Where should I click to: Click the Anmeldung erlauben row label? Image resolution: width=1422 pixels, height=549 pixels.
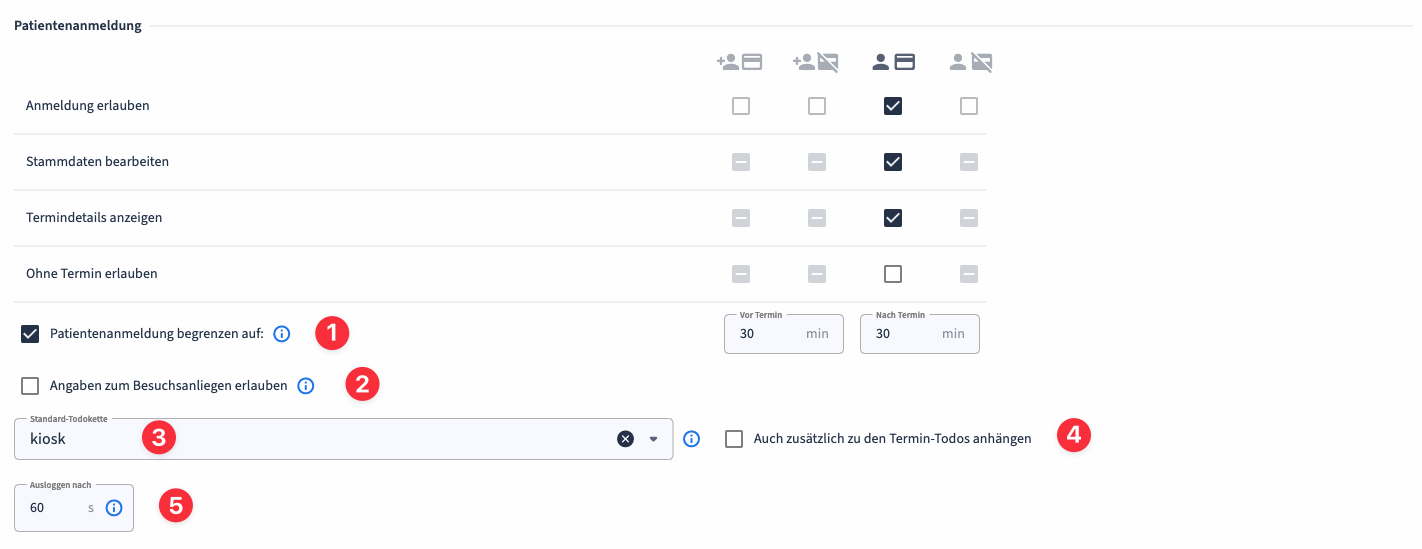click(x=88, y=105)
